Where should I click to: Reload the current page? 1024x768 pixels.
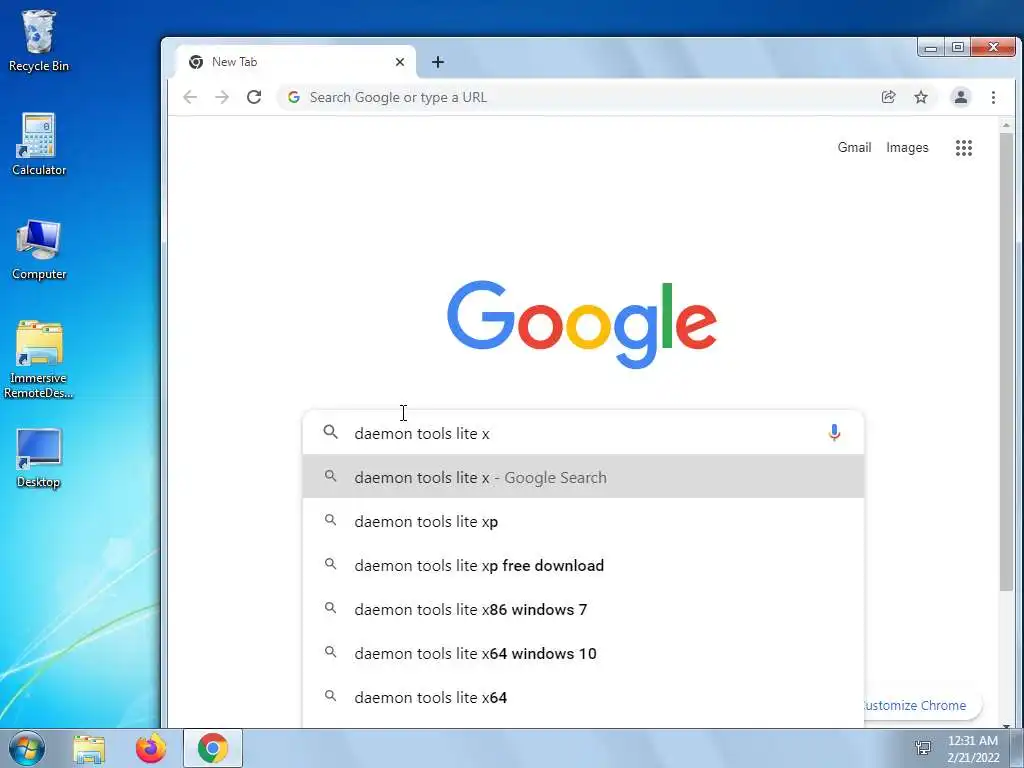[x=254, y=97]
